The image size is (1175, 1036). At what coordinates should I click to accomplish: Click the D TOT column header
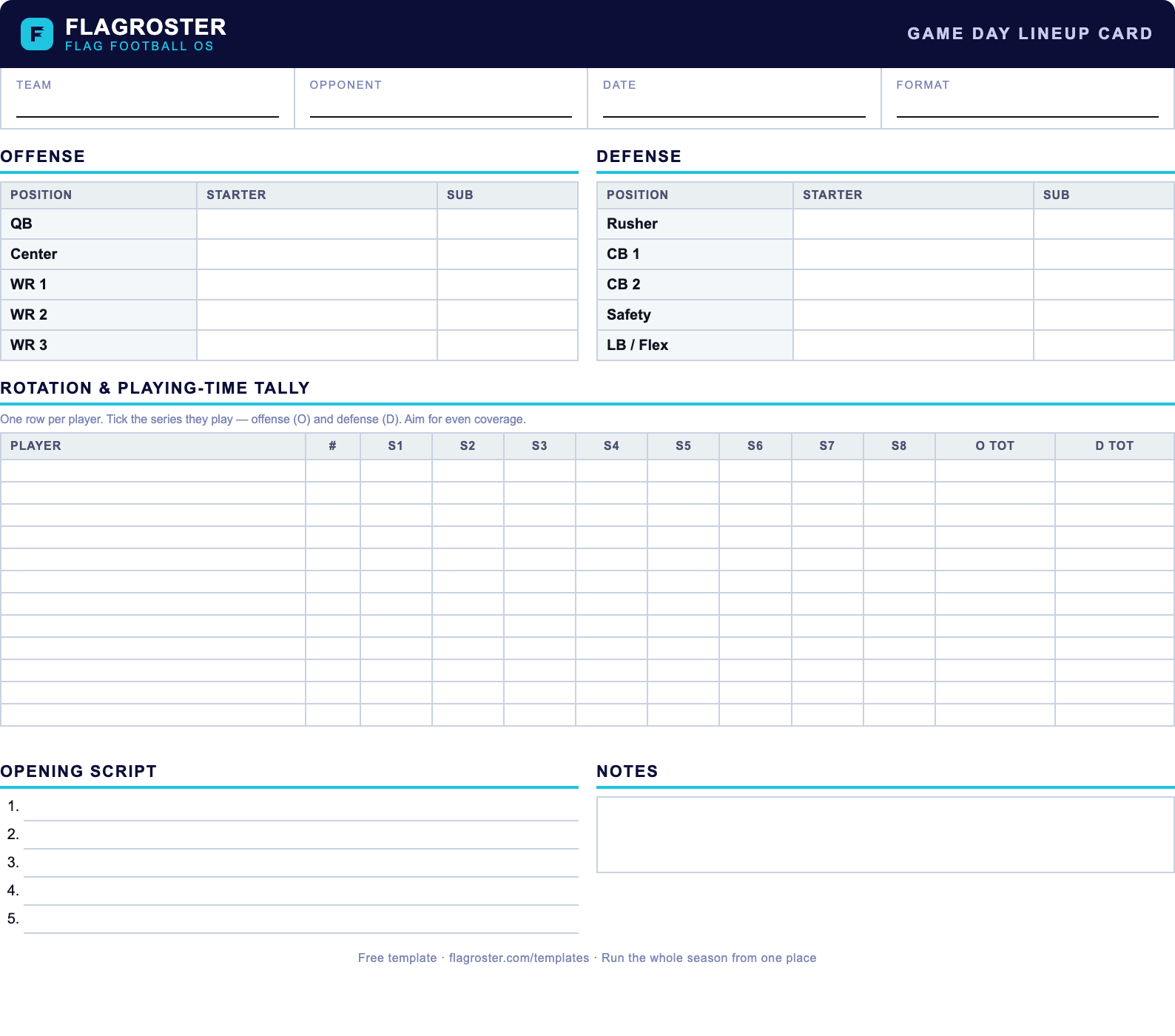pyautogui.click(x=1114, y=445)
